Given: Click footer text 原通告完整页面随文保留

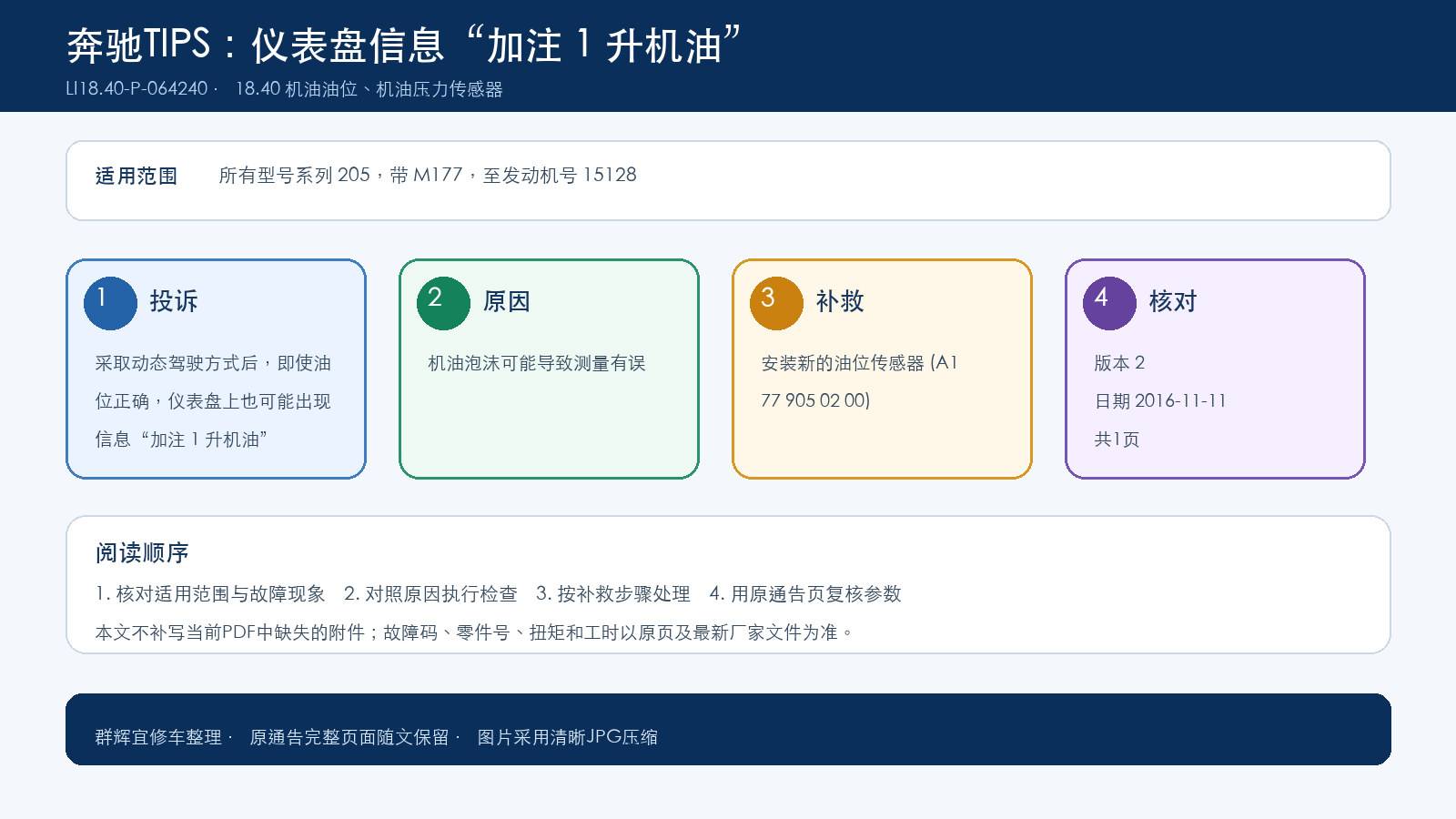Looking at the screenshot, I should click(349, 737).
